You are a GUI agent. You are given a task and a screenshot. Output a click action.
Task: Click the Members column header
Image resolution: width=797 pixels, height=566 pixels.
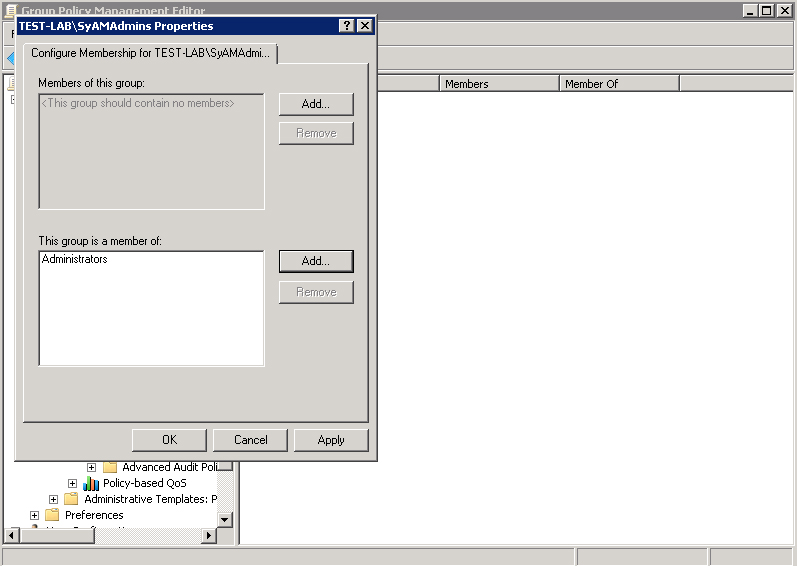coord(499,84)
